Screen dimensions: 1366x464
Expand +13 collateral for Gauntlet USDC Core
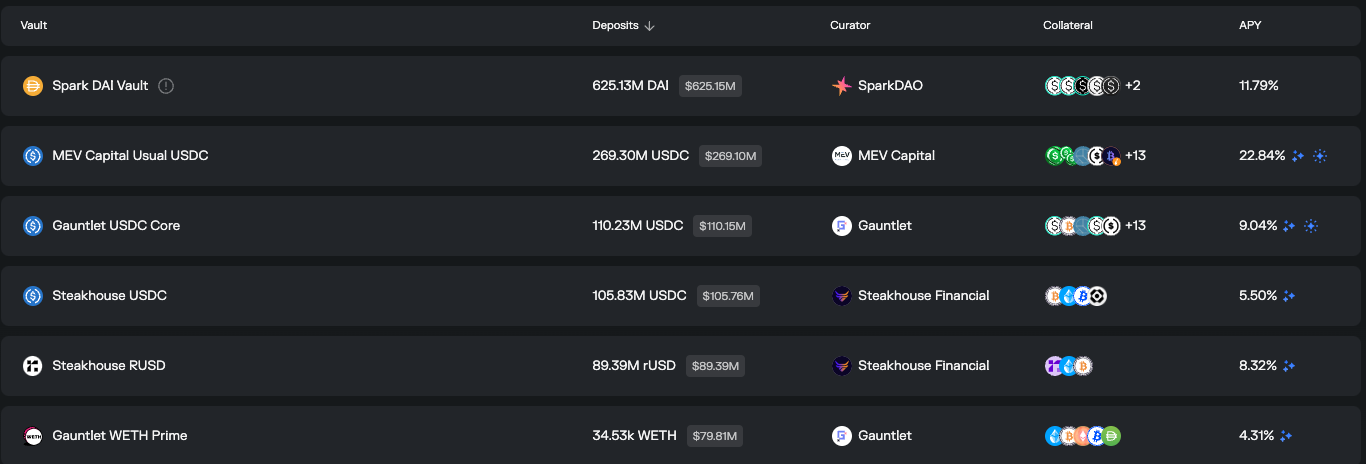pyautogui.click(x=1135, y=226)
